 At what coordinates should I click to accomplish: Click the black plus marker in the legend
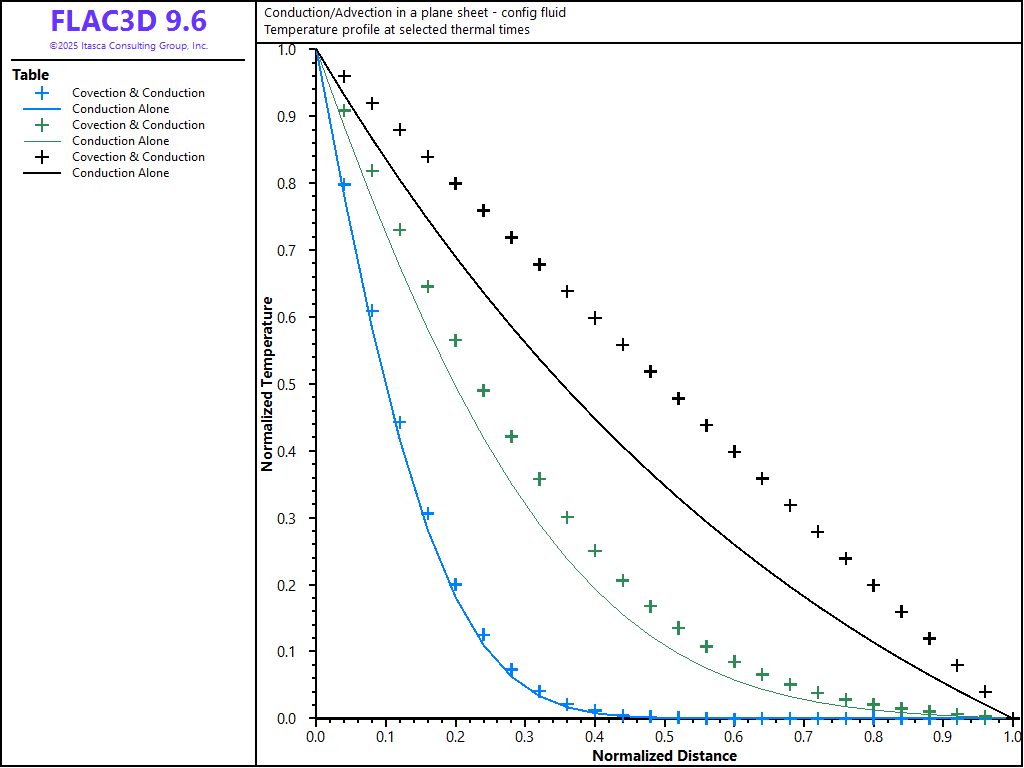tap(41, 157)
